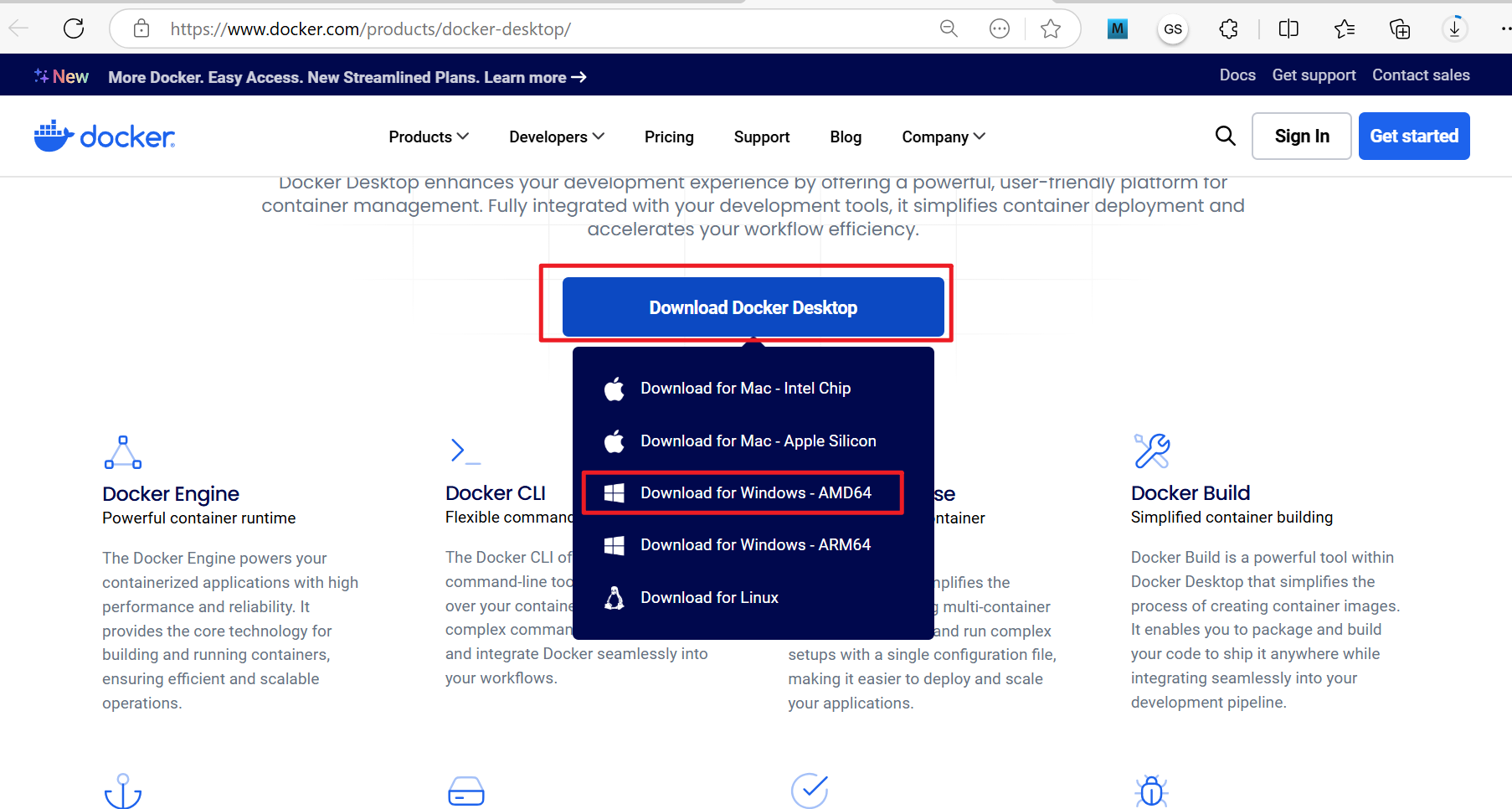The image size is (1512, 809).
Task: Go back with browser back arrow
Action: [x=19, y=28]
